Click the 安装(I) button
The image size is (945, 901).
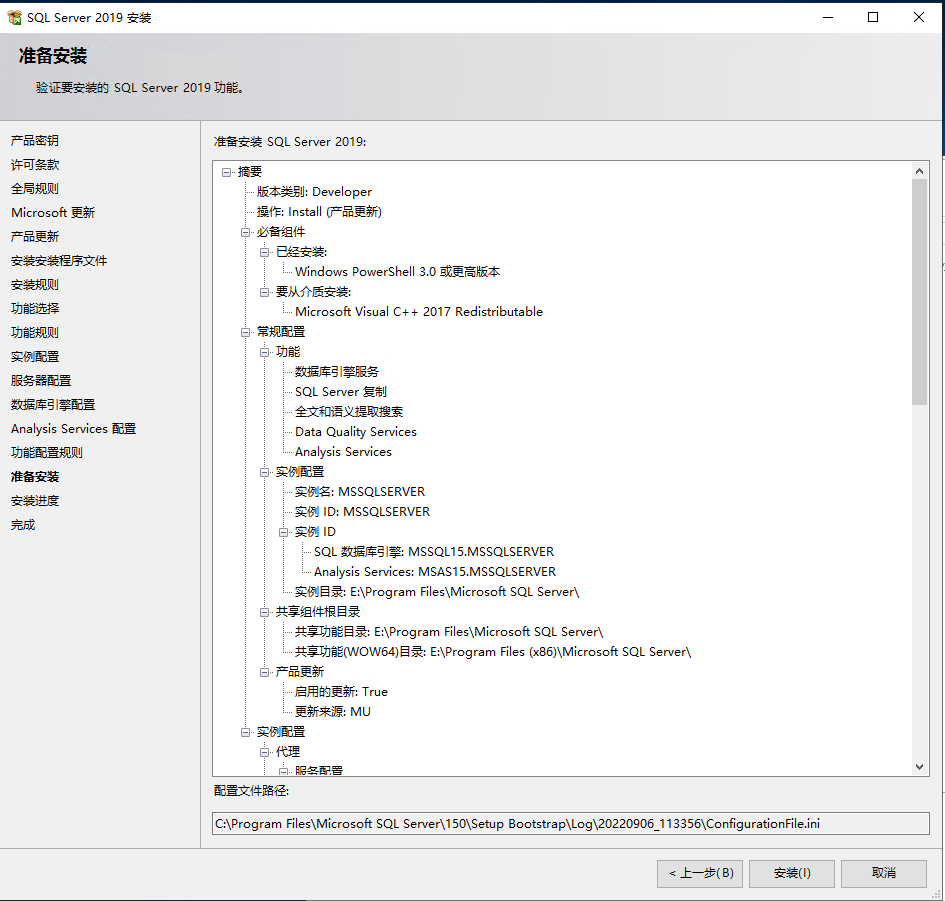point(792,873)
